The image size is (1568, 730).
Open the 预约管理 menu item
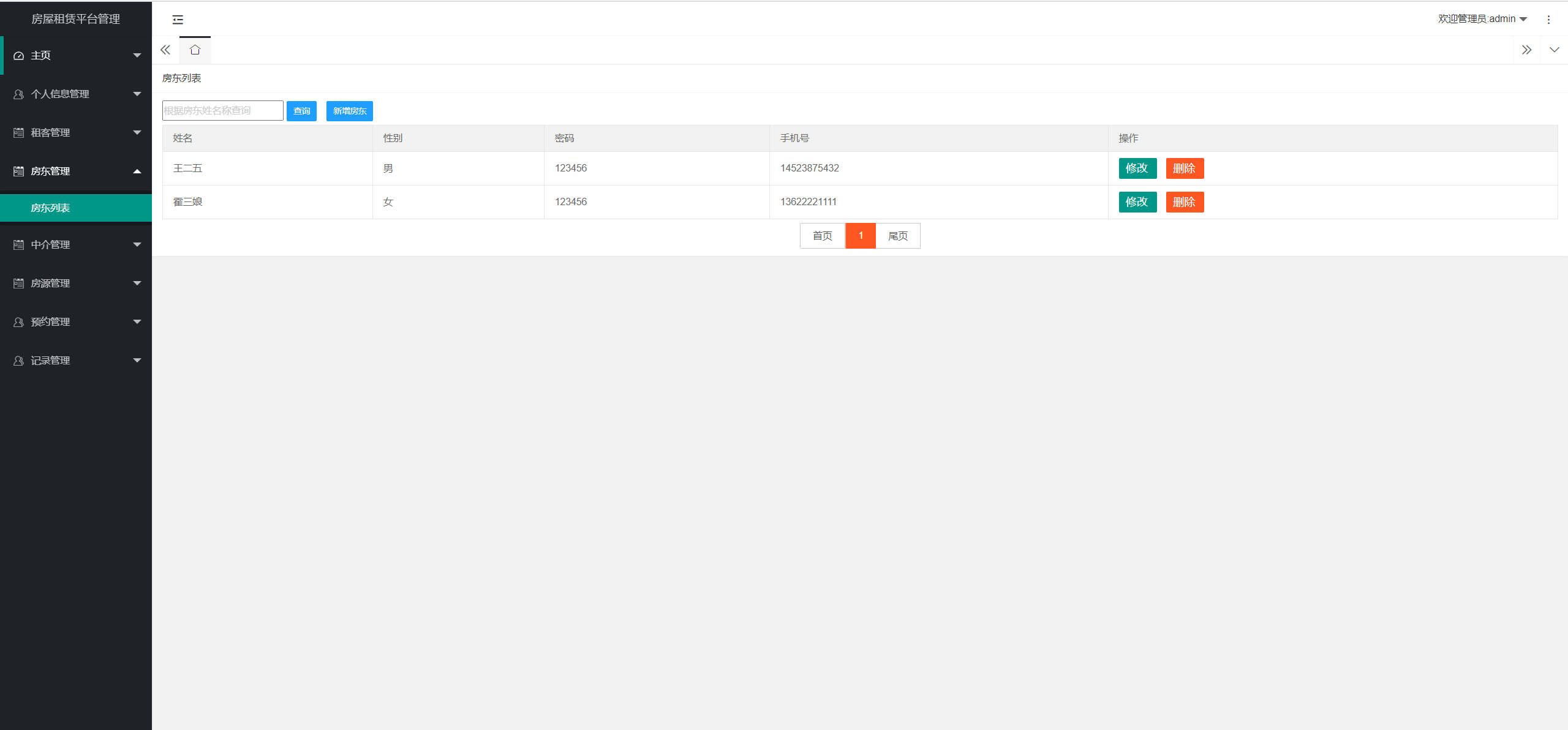[x=76, y=322]
